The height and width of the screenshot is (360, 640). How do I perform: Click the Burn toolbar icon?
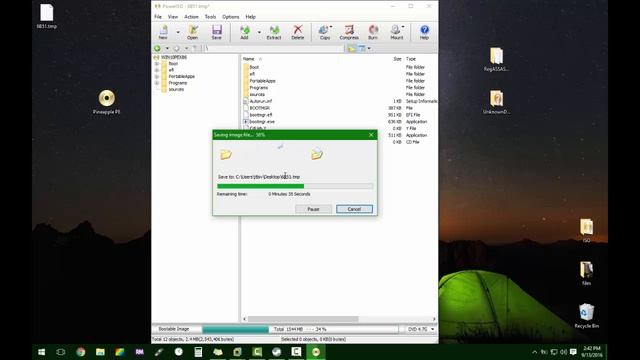[373, 32]
